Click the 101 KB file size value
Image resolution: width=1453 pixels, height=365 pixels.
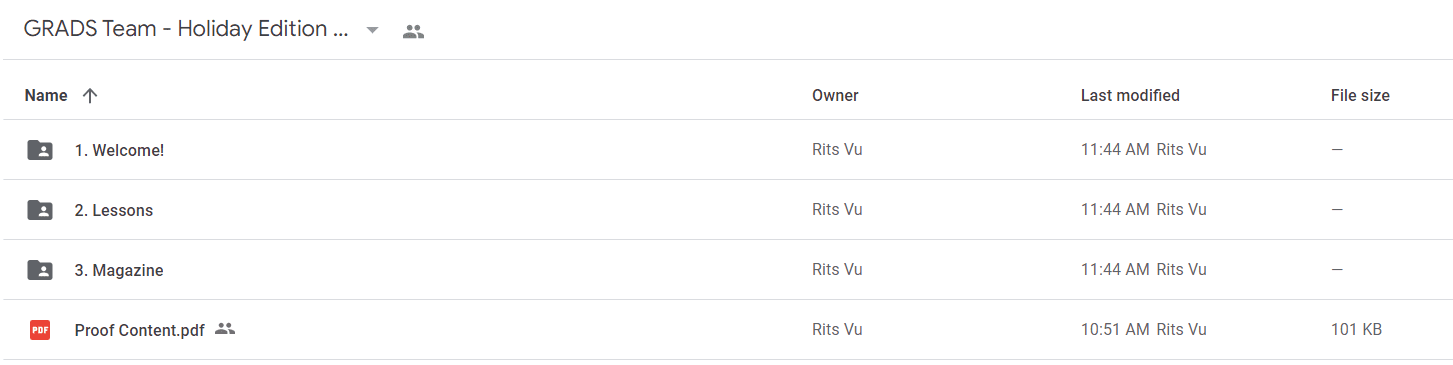pyautogui.click(x=1357, y=329)
